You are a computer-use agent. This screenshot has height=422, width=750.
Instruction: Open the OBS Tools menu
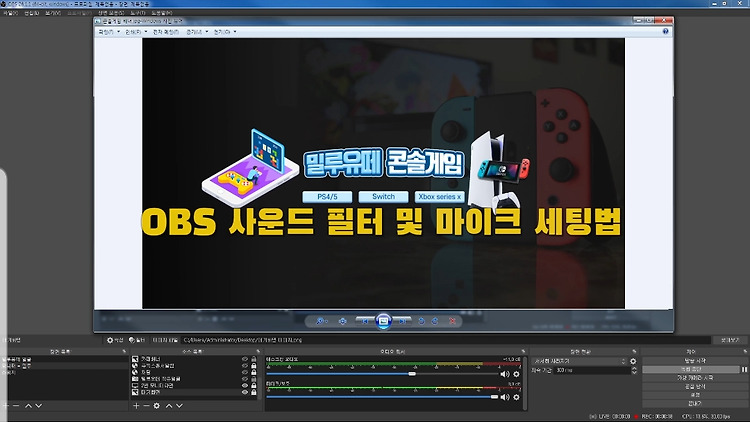[138, 13]
